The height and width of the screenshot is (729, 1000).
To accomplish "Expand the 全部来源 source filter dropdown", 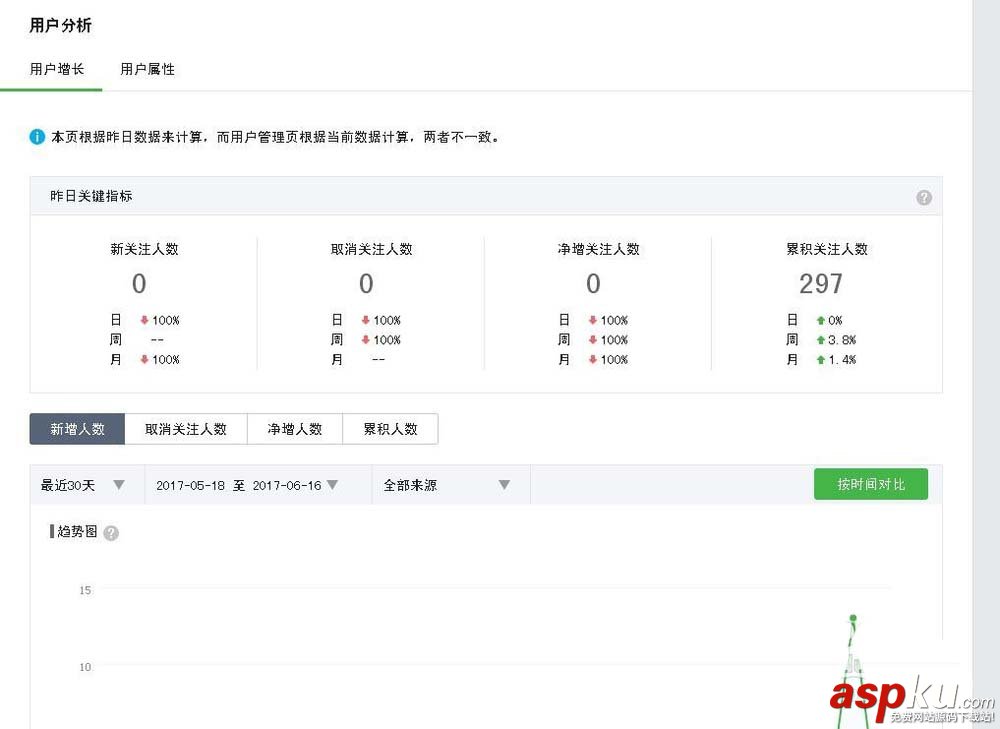I will [448, 483].
